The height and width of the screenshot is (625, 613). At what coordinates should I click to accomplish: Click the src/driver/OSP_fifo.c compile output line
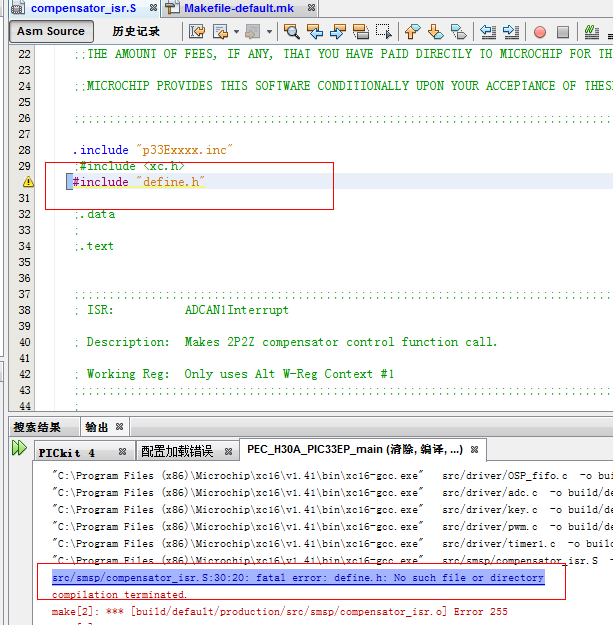pyautogui.click(x=332, y=476)
